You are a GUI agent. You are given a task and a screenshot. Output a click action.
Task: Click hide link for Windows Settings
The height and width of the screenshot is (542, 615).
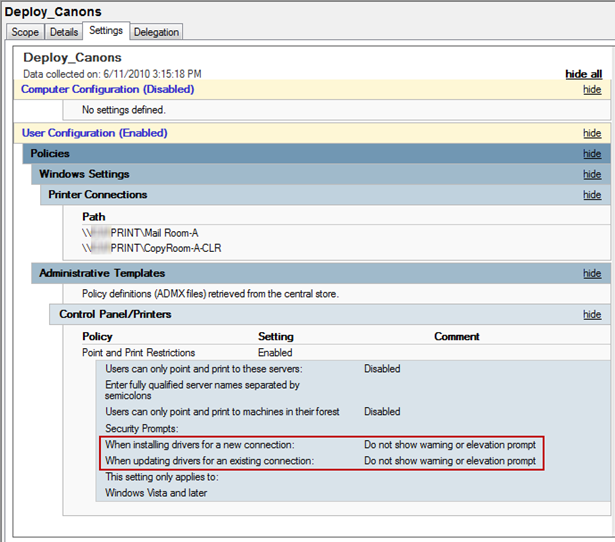[592, 174]
